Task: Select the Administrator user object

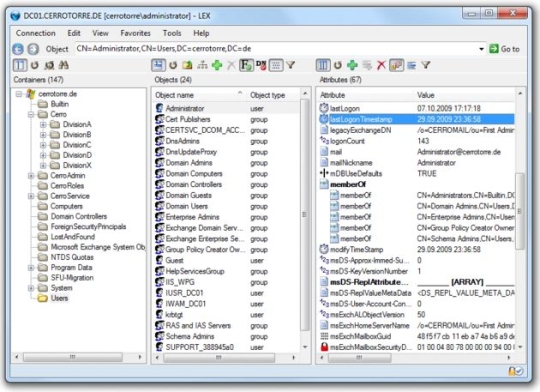Action: [227, 108]
